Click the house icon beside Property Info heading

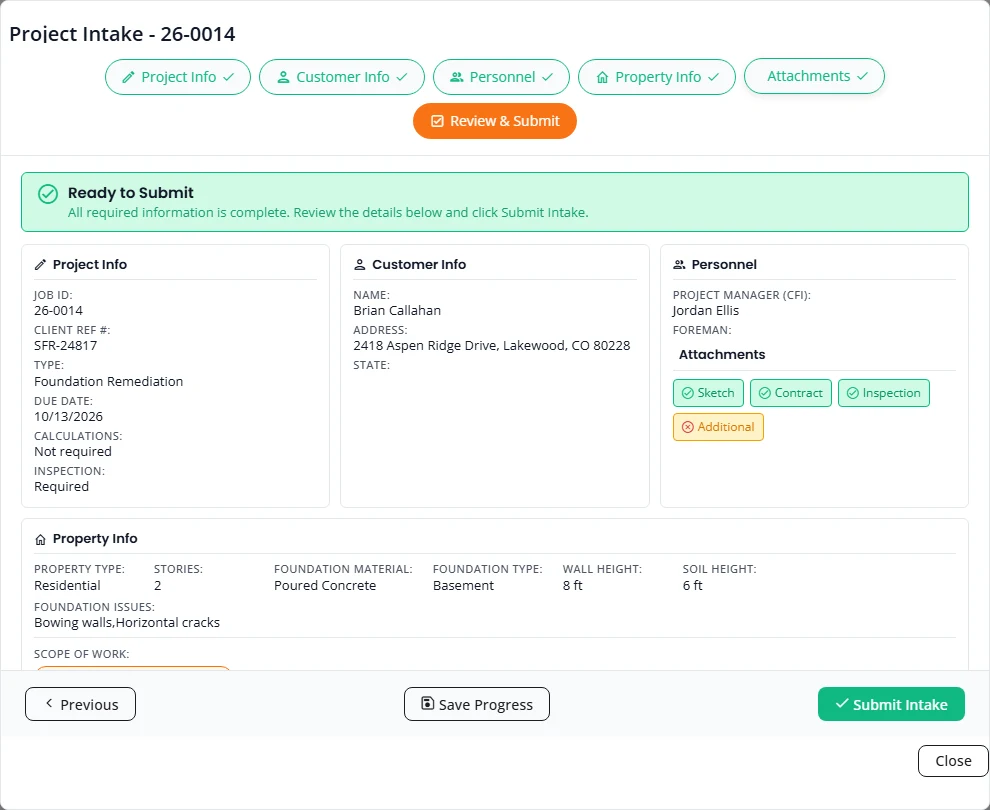40,539
